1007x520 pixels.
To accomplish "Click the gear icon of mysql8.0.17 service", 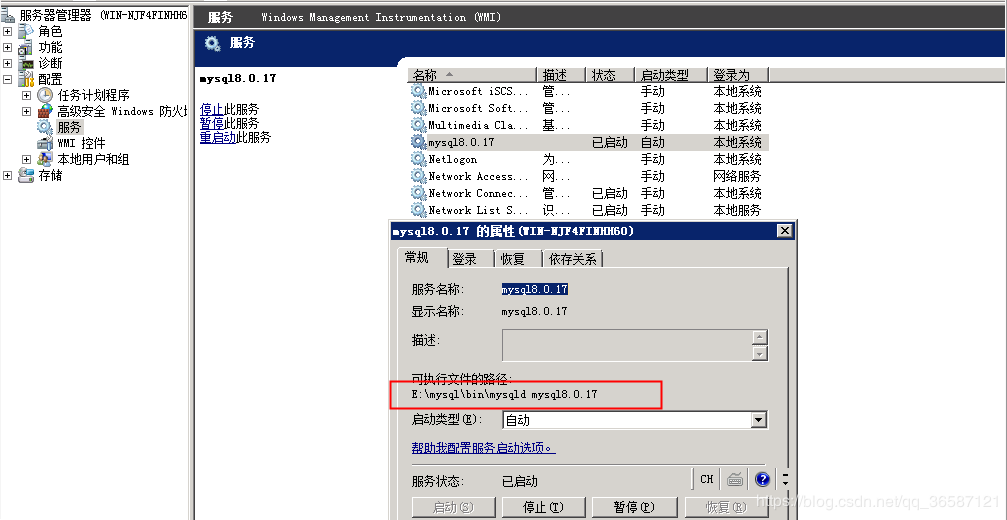I will coord(419,143).
